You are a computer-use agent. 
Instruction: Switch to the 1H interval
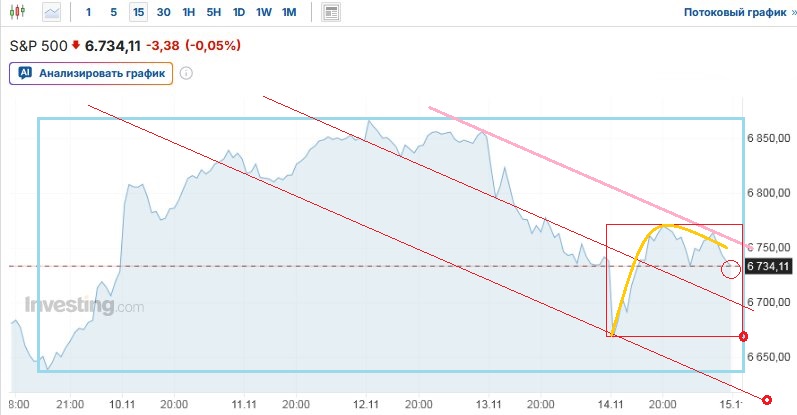(189, 13)
